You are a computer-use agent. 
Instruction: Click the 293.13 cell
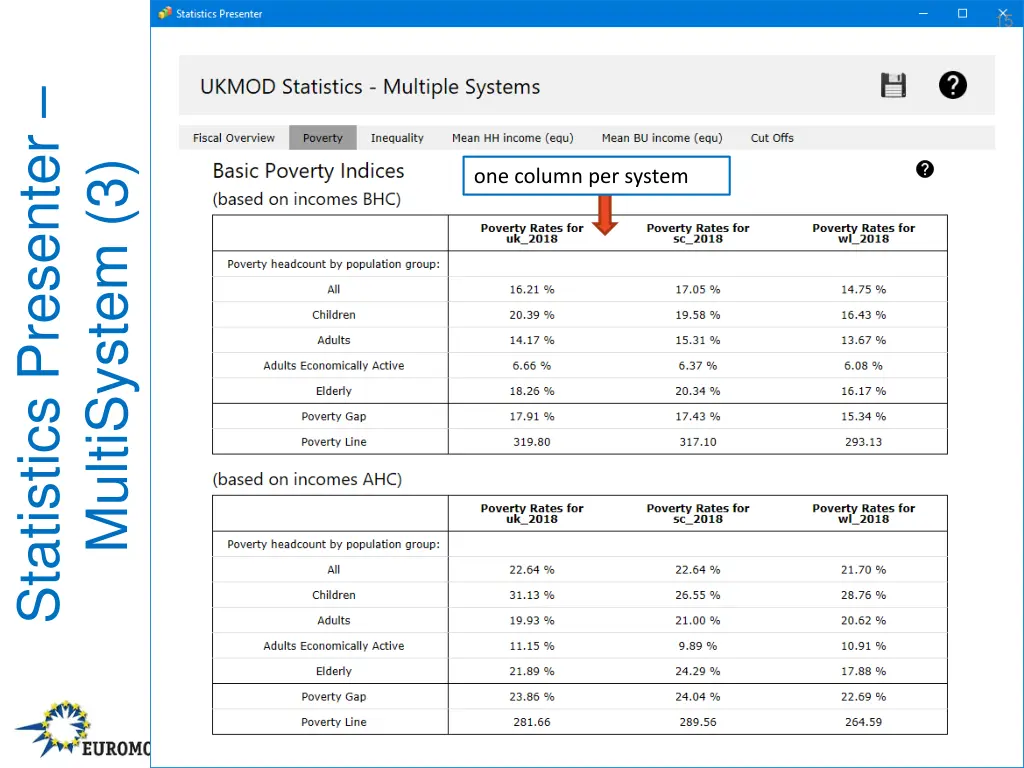tap(863, 442)
